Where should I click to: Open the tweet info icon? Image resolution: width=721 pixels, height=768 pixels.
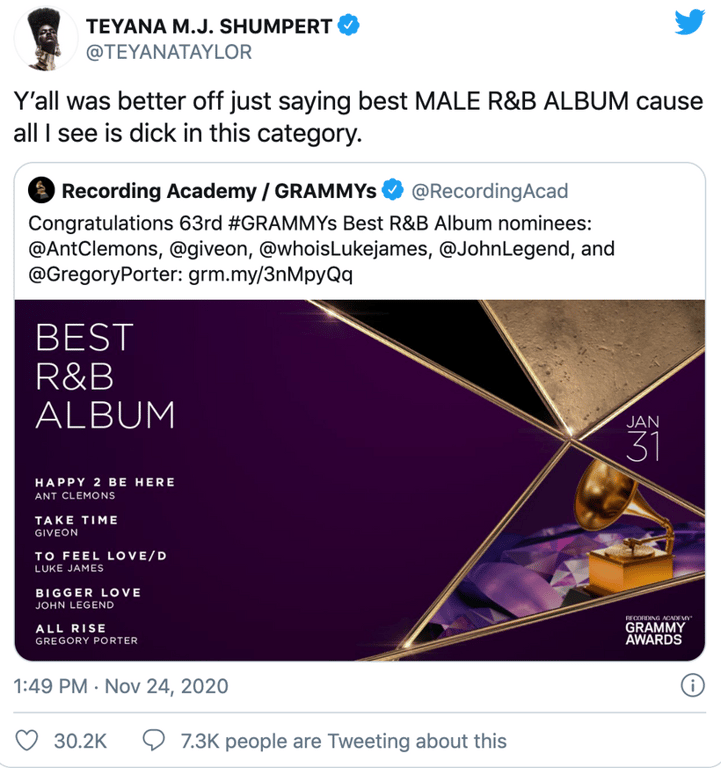[690, 686]
